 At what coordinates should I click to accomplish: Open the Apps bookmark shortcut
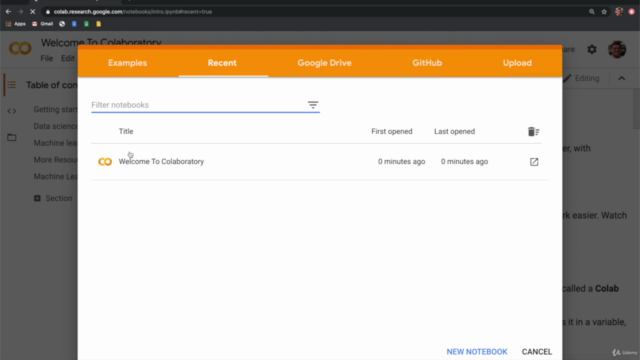pyautogui.click(x=16, y=24)
